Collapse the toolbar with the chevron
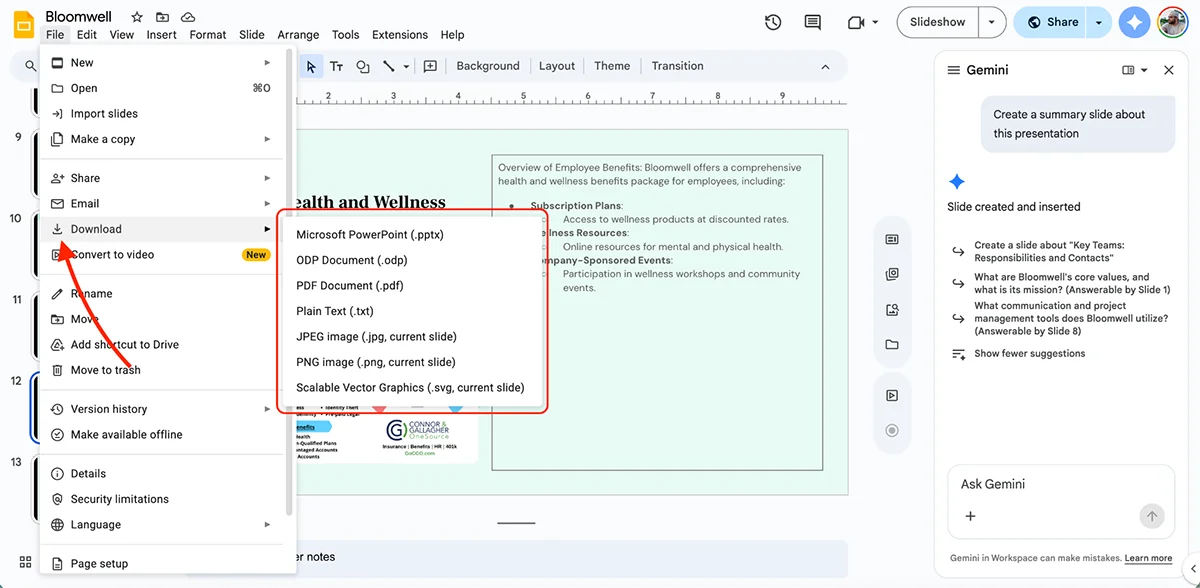The height and width of the screenshot is (588, 1200). 825,66
